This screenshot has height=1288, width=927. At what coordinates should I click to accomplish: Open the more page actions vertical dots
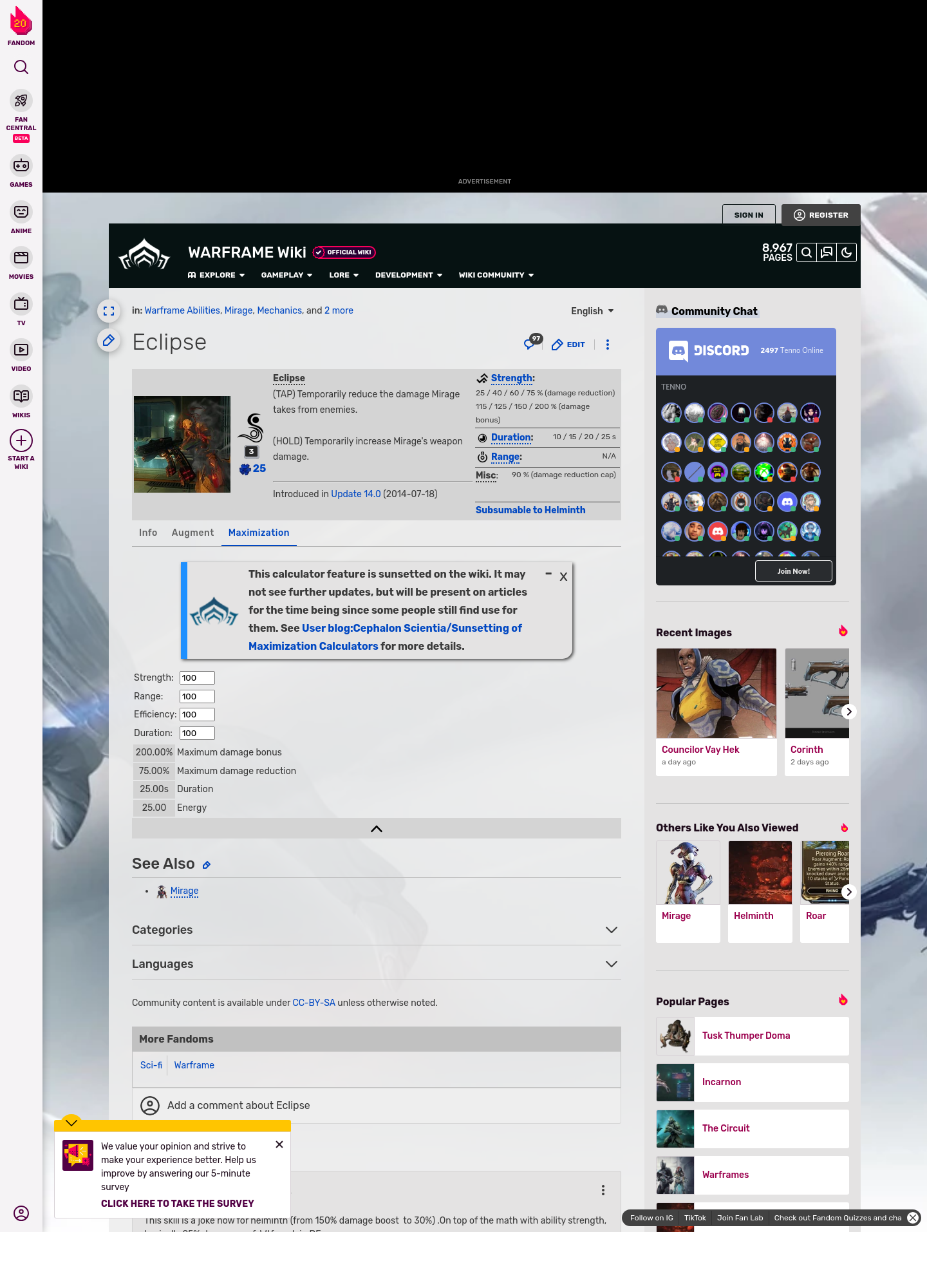pos(608,345)
